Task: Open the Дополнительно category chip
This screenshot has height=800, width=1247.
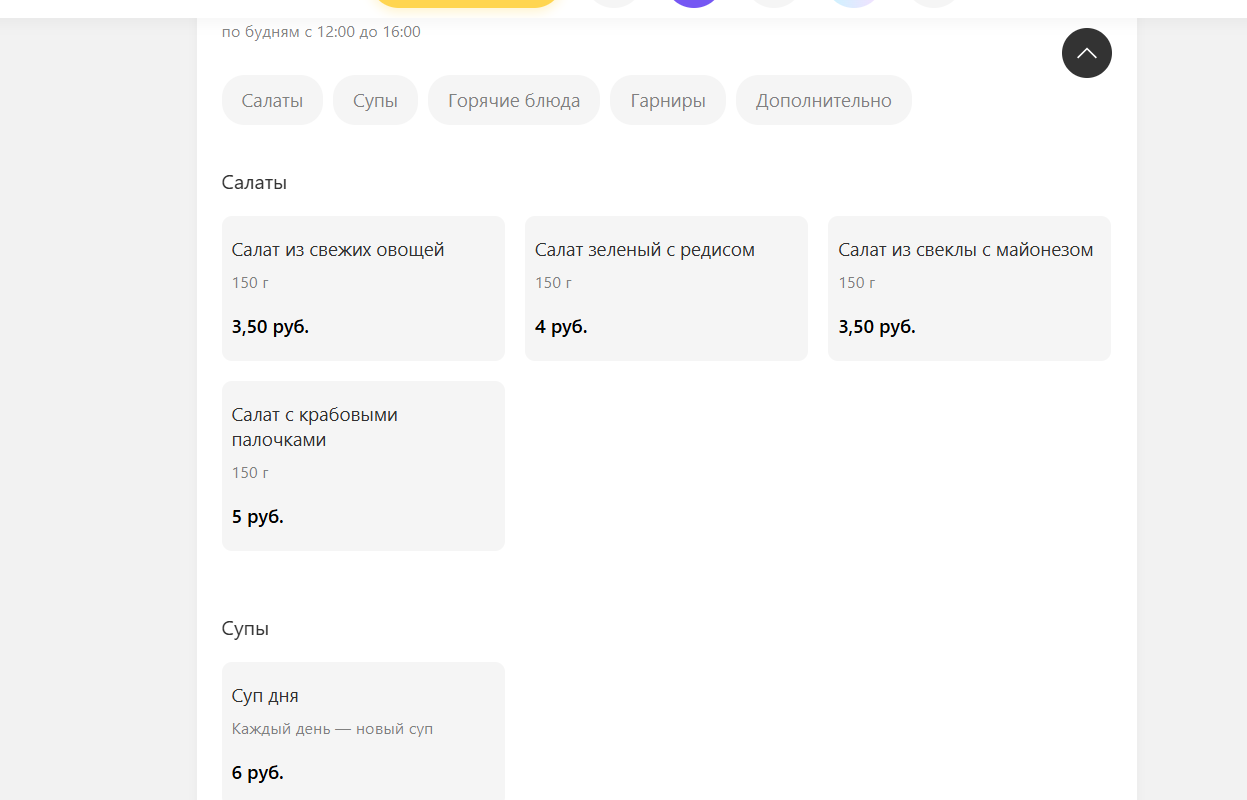Action: 824,100
